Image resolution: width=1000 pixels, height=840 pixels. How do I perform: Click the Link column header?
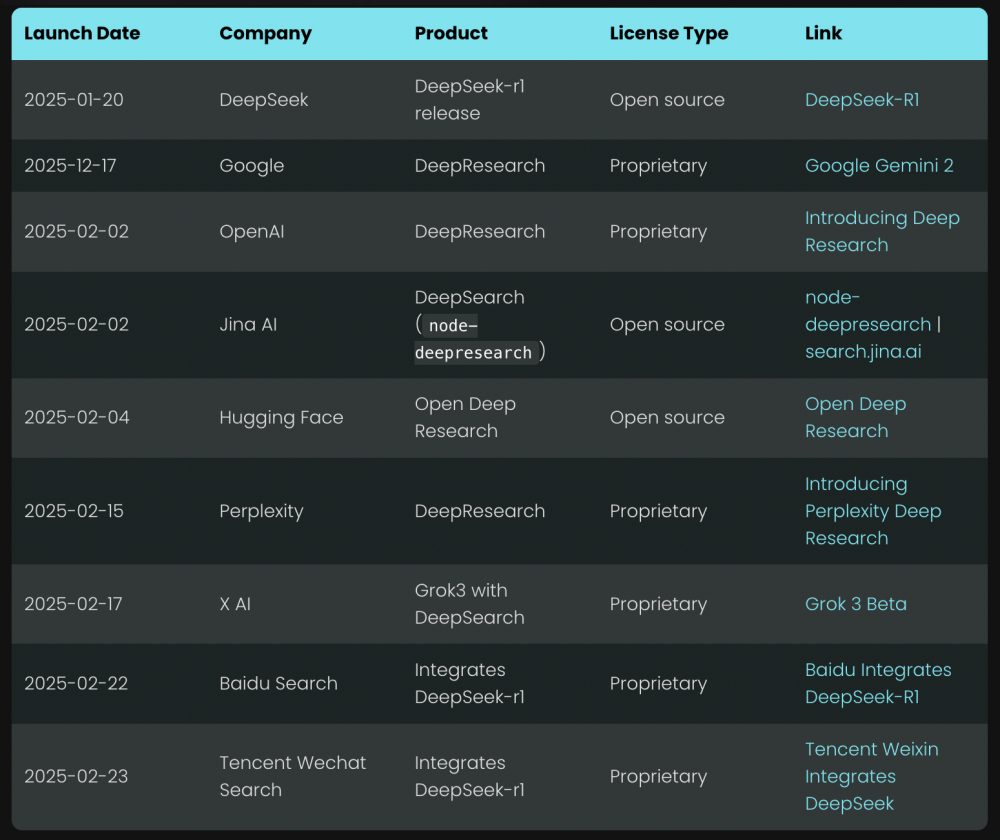823,33
